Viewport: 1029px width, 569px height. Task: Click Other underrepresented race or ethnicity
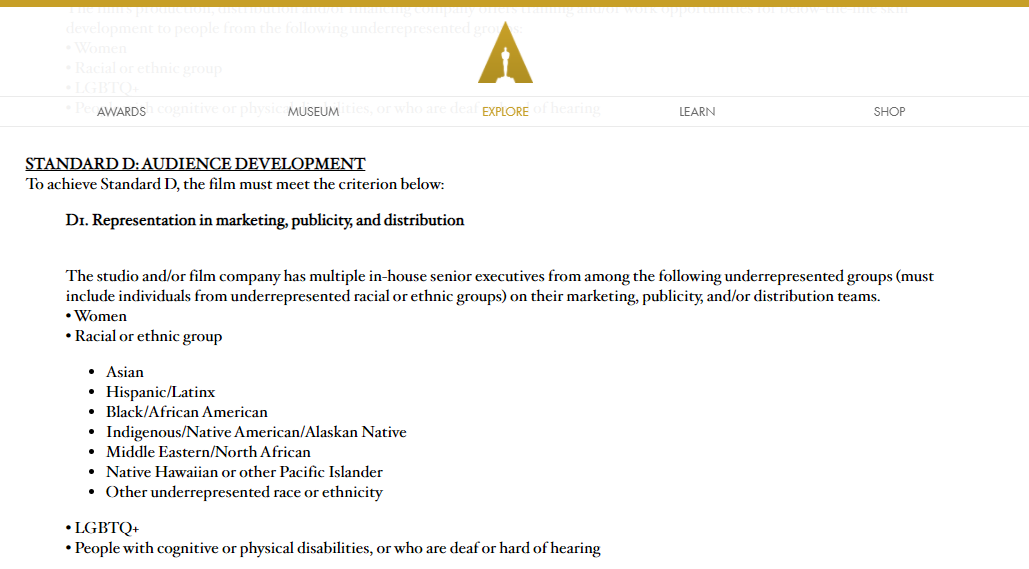pyautogui.click(x=244, y=492)
